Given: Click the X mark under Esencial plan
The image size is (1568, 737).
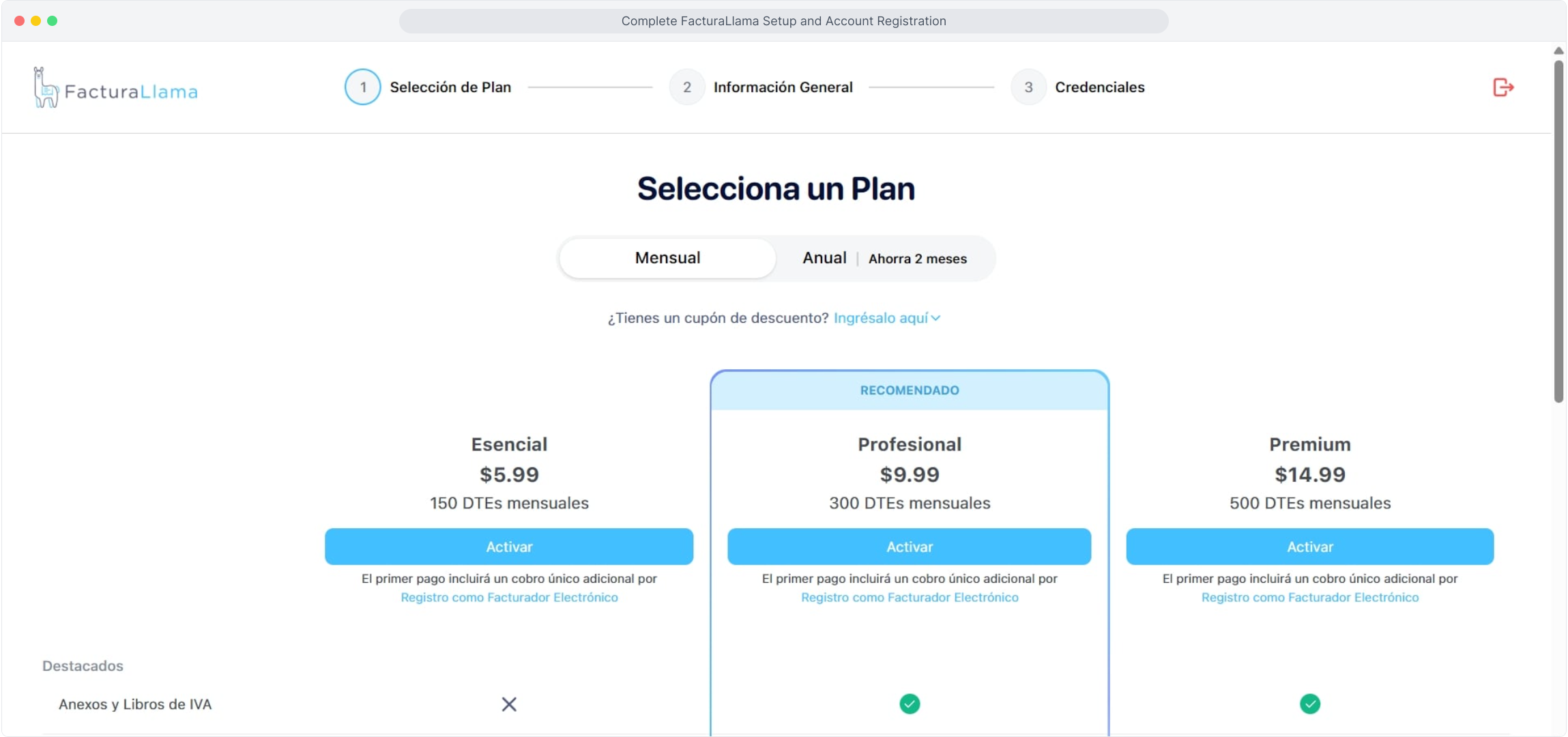Looking at the screenshot, I should (509, 704).
